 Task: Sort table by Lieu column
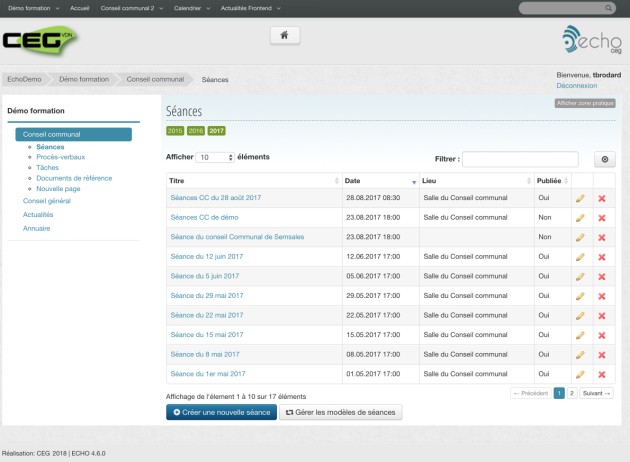[477, 181]
